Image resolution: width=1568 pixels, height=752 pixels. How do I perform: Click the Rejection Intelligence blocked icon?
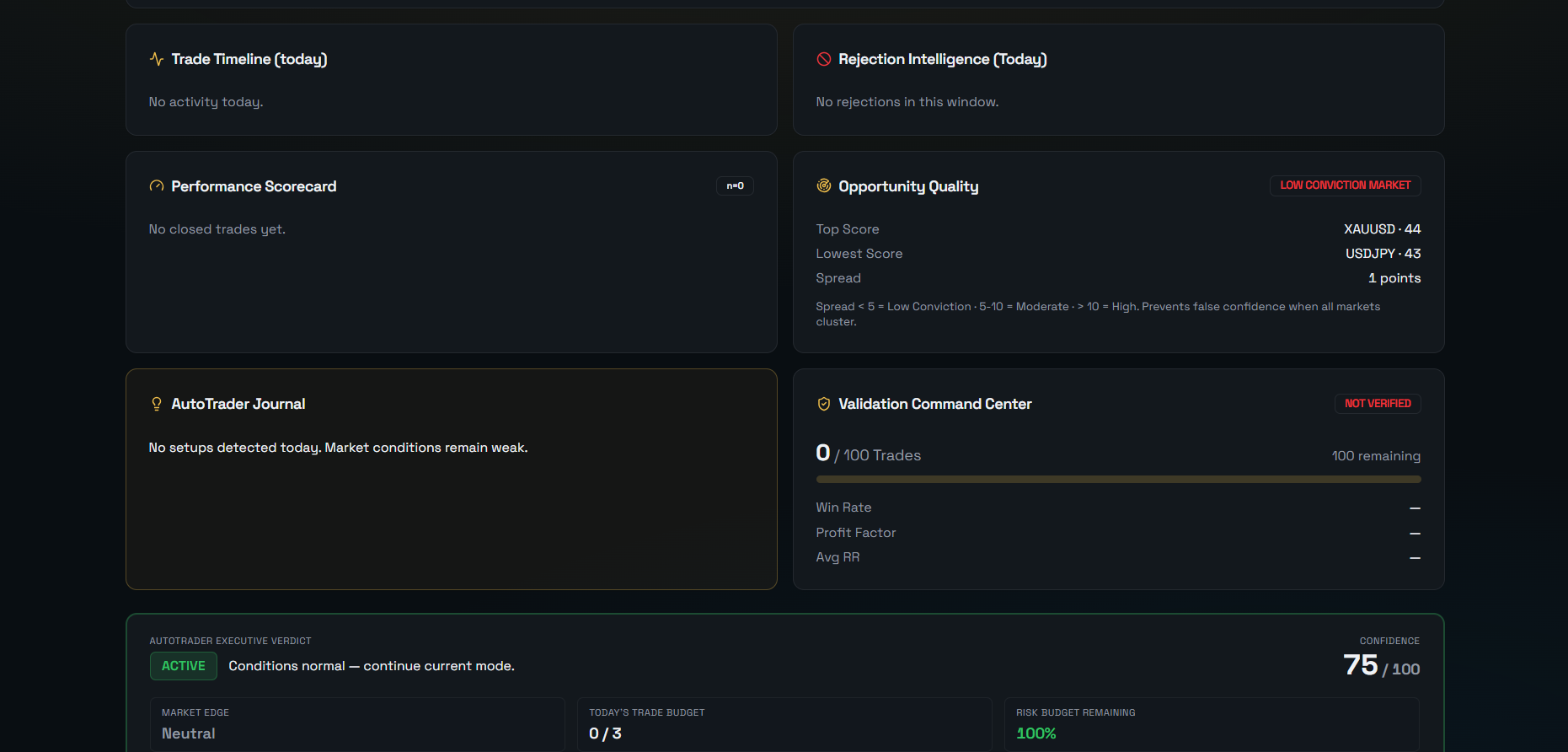point(824,59)
